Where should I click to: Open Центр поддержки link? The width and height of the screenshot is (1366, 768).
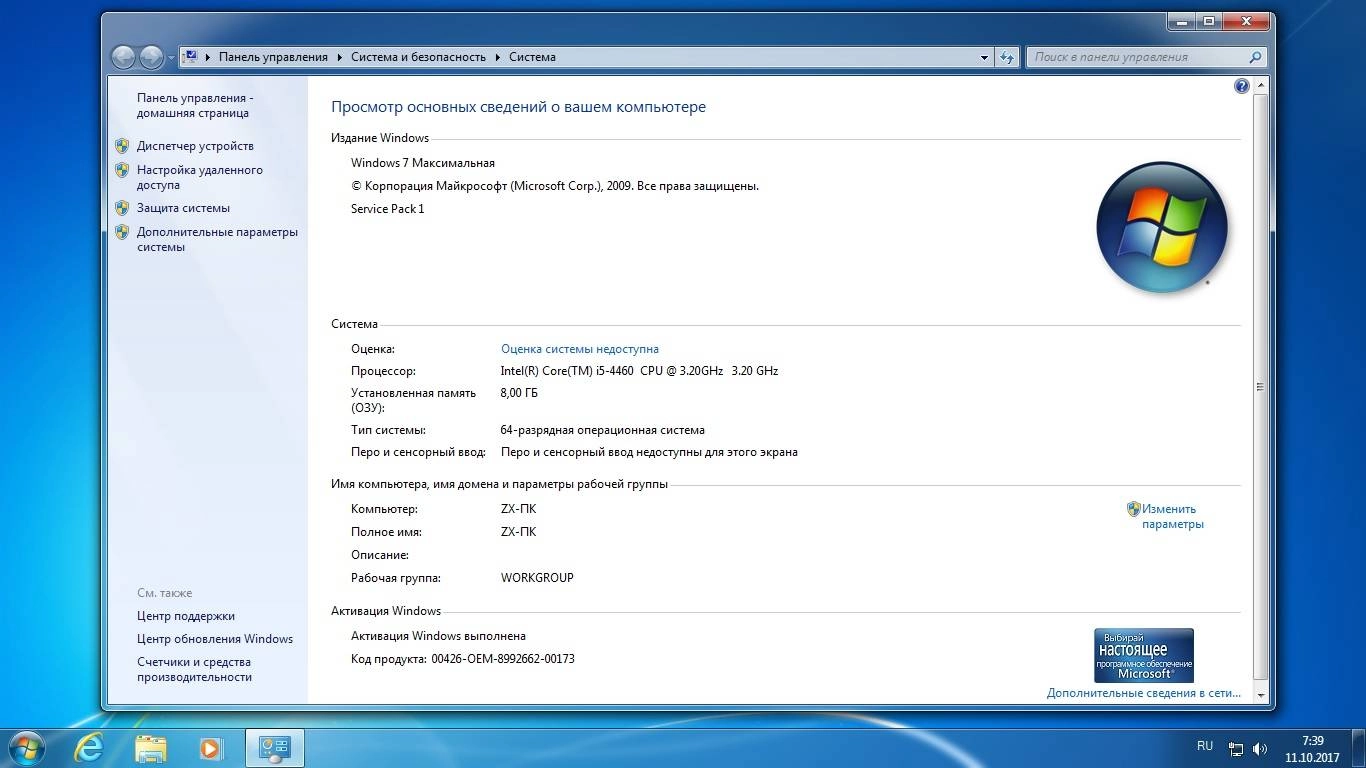click(x=186, y=616)
